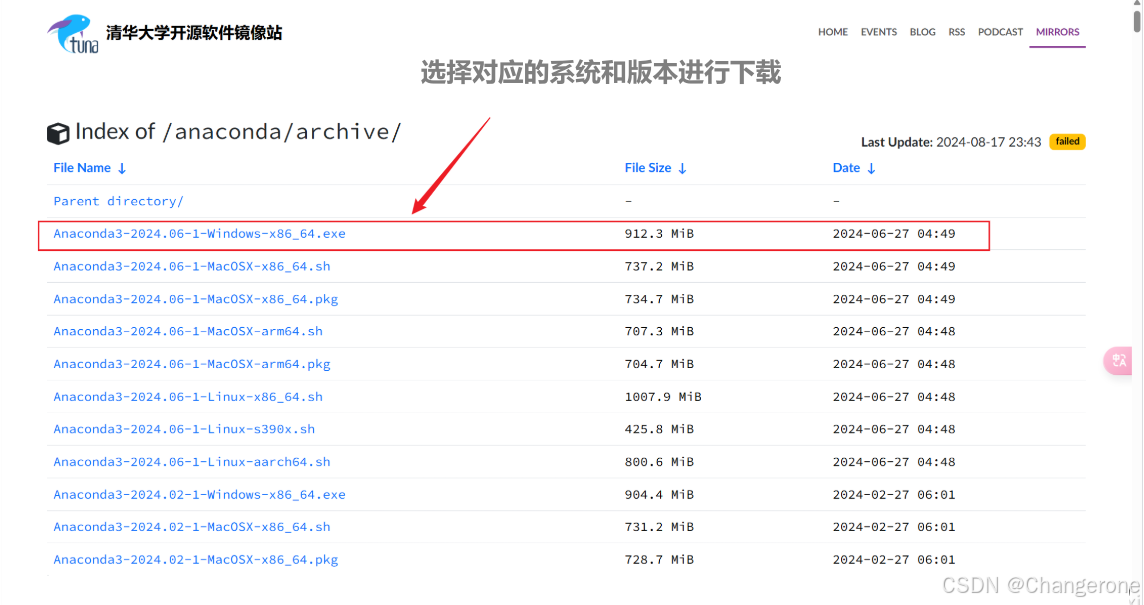This screenshot has width=1144, height=605.
Task: Open the Parent directory/ link
Action: (118, 201)
